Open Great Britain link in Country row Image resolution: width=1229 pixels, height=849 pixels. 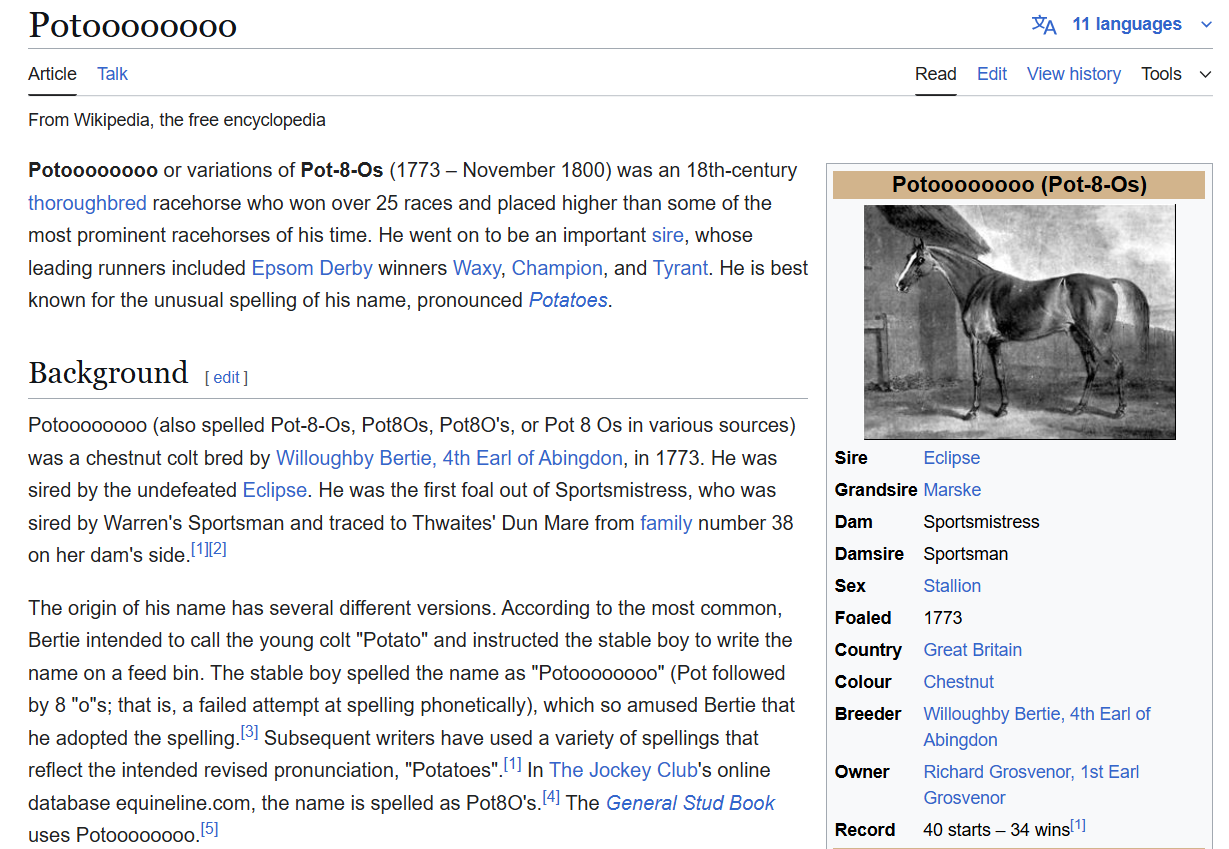point(972,650)
